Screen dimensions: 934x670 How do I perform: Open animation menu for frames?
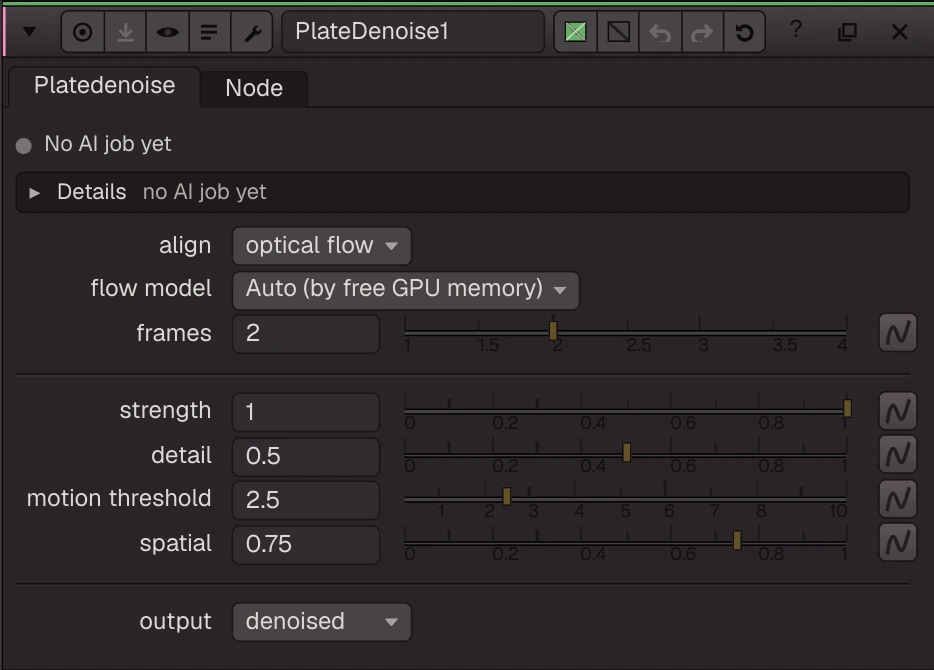(898, 333)
